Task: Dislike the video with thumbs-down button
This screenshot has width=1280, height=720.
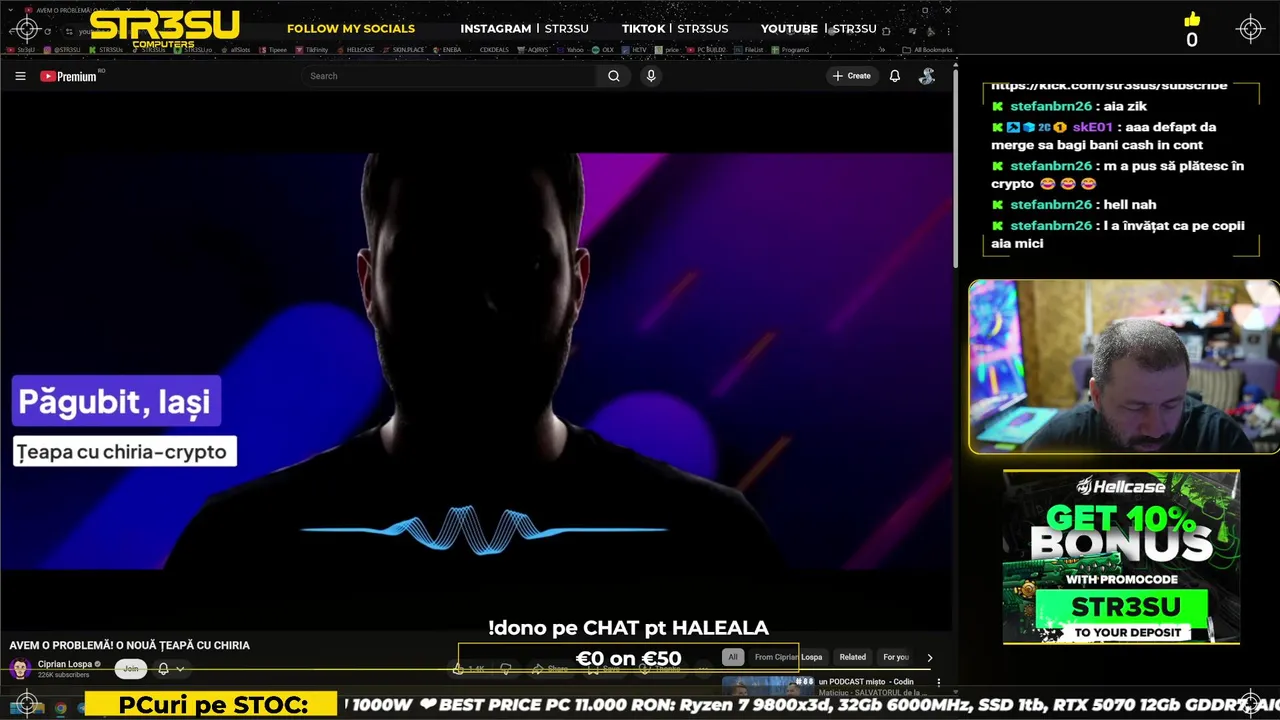Action: [506, 669]
